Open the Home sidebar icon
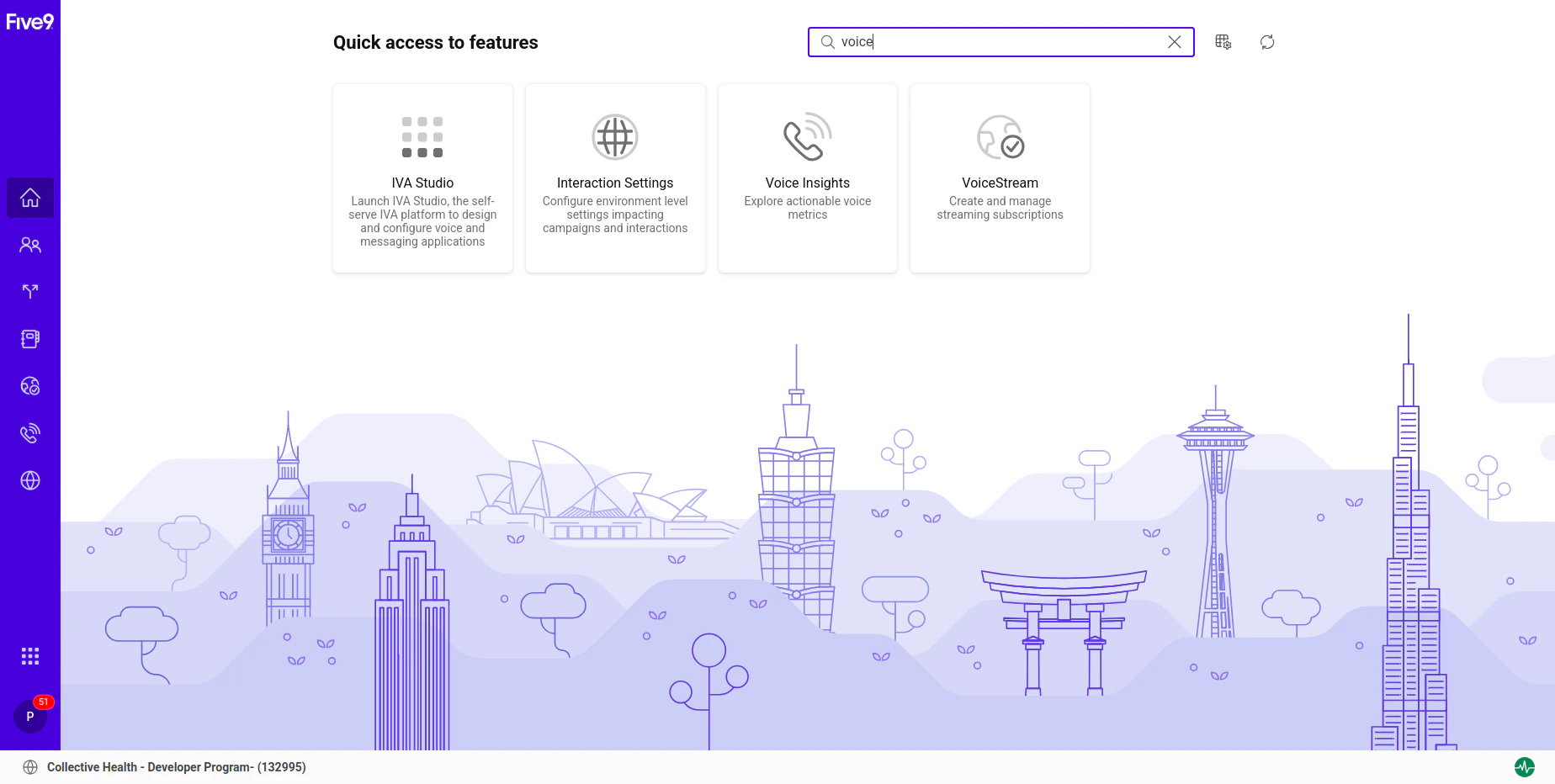1555x784 pixels. coord(30,198)
